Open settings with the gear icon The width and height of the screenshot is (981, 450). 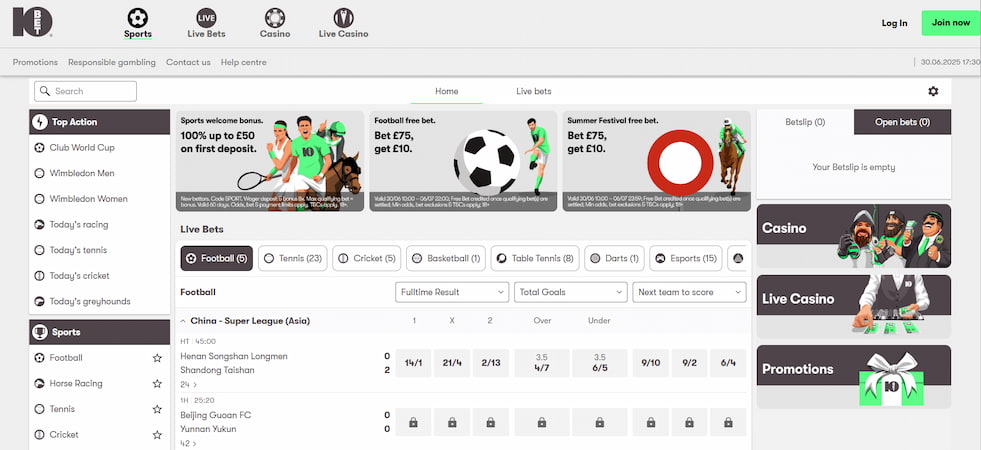933,91
